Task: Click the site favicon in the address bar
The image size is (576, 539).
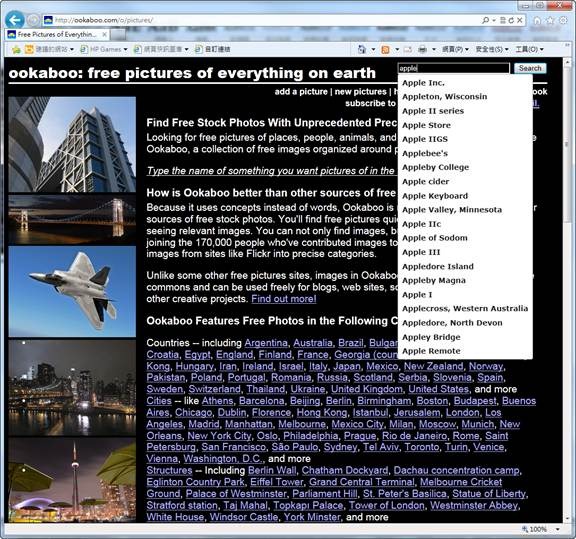Action: coord(48,20)
